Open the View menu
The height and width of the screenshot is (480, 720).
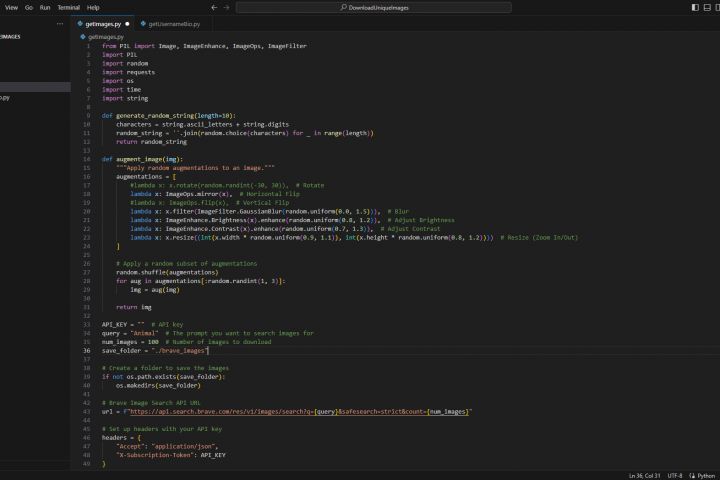(x=11, y=7)
